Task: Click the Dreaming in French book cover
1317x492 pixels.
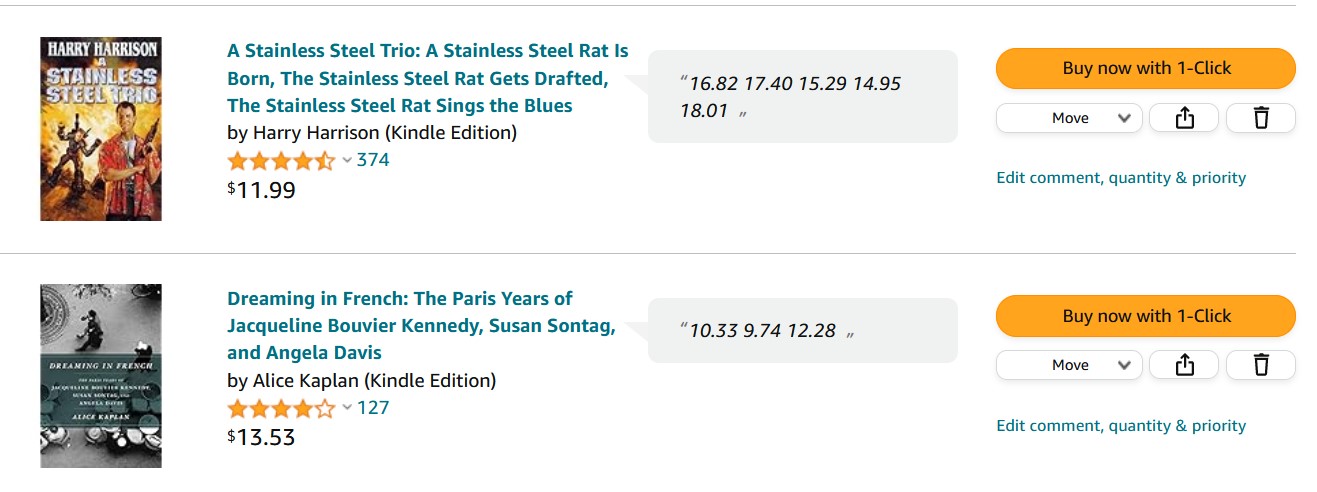Action: click(101, 376)
